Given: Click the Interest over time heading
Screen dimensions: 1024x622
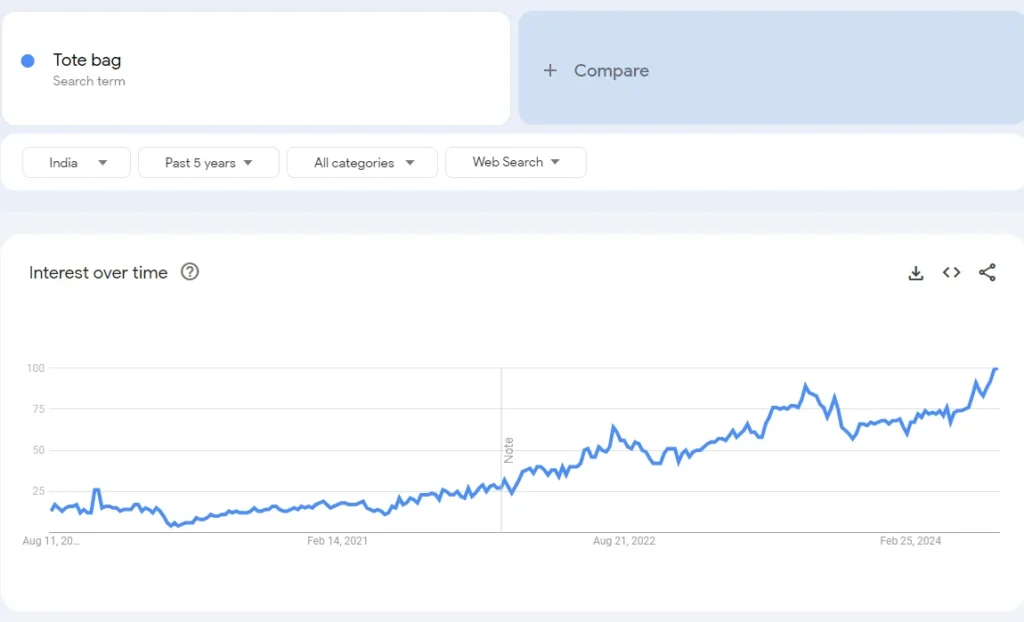Looking at the screenshot, I should pos(100,272).
